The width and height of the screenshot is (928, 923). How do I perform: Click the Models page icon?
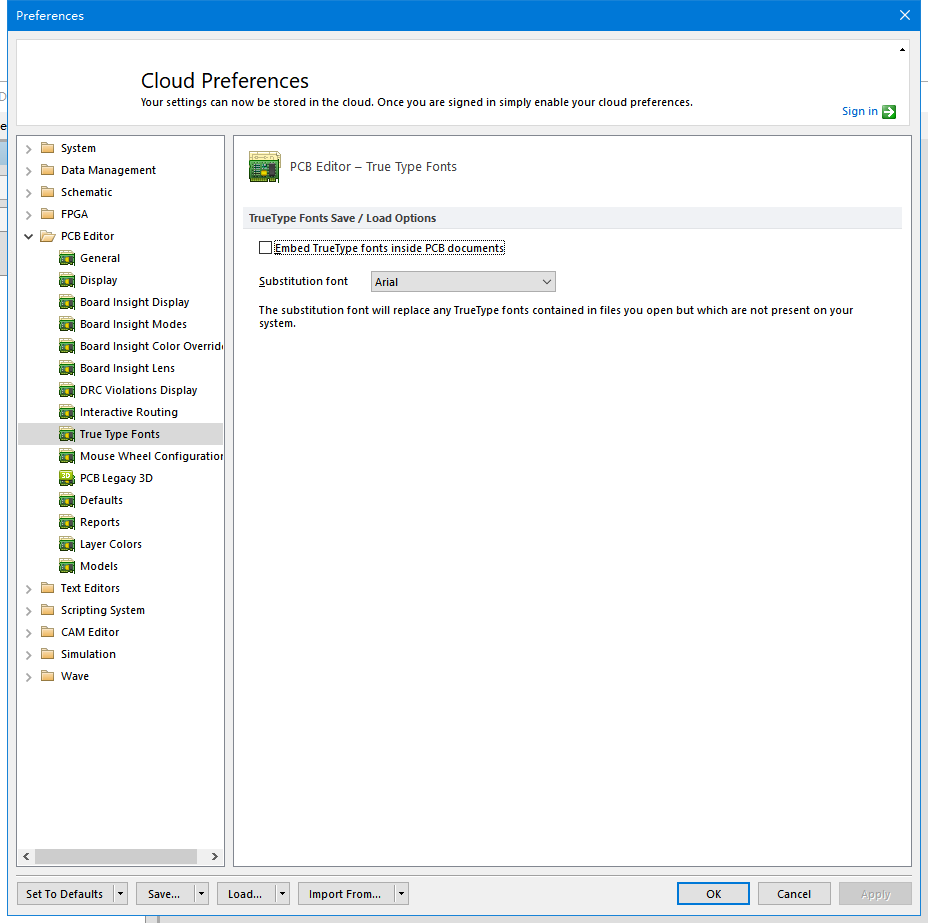tap(67, 566)
